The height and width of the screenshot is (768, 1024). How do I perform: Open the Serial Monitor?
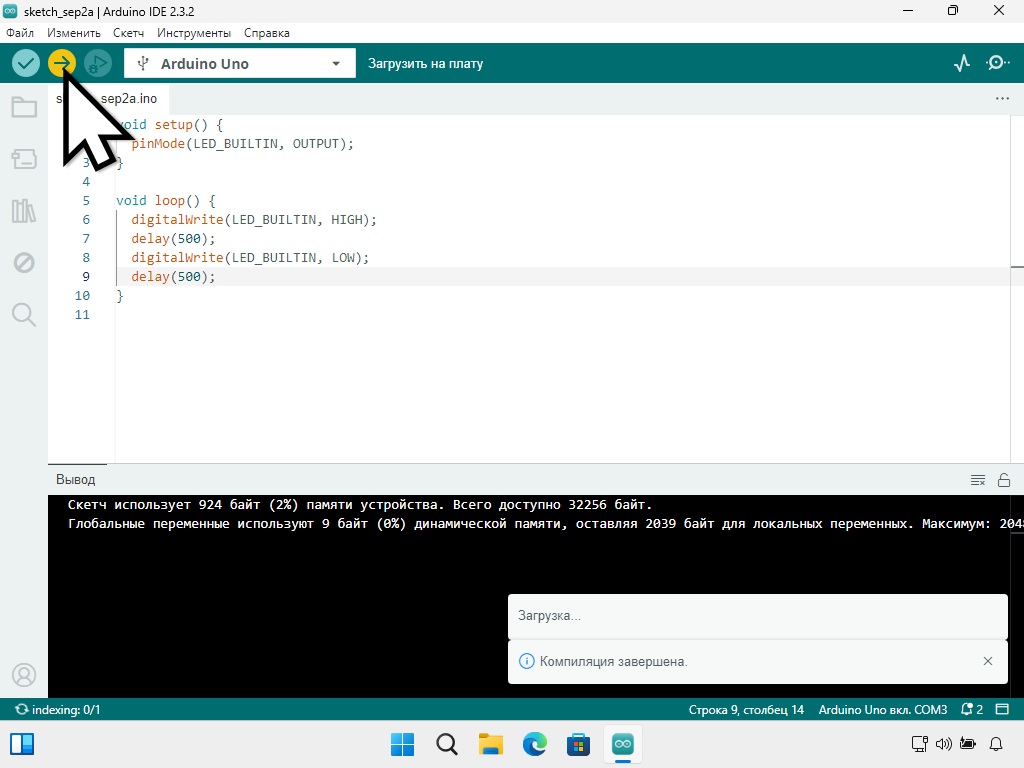[x=998, y=63]
